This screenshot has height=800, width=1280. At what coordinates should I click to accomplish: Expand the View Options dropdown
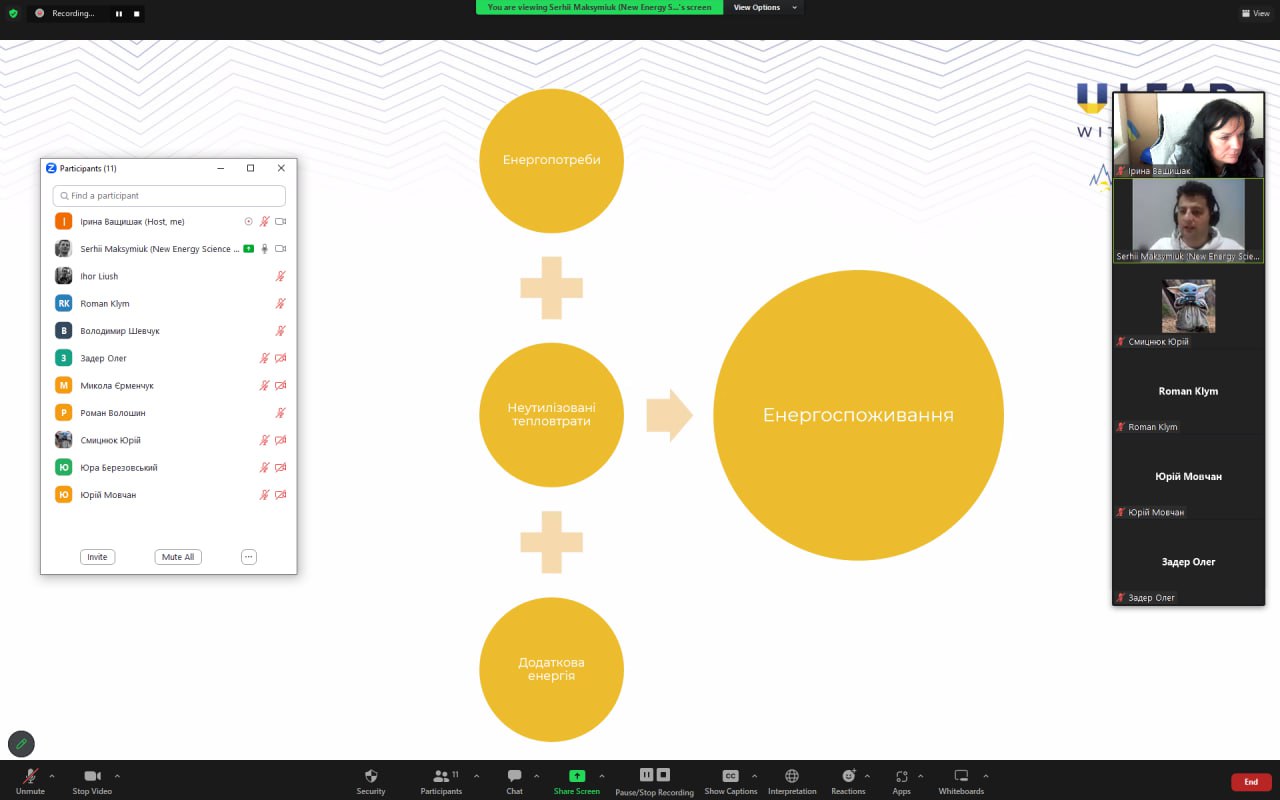[765, 7]
